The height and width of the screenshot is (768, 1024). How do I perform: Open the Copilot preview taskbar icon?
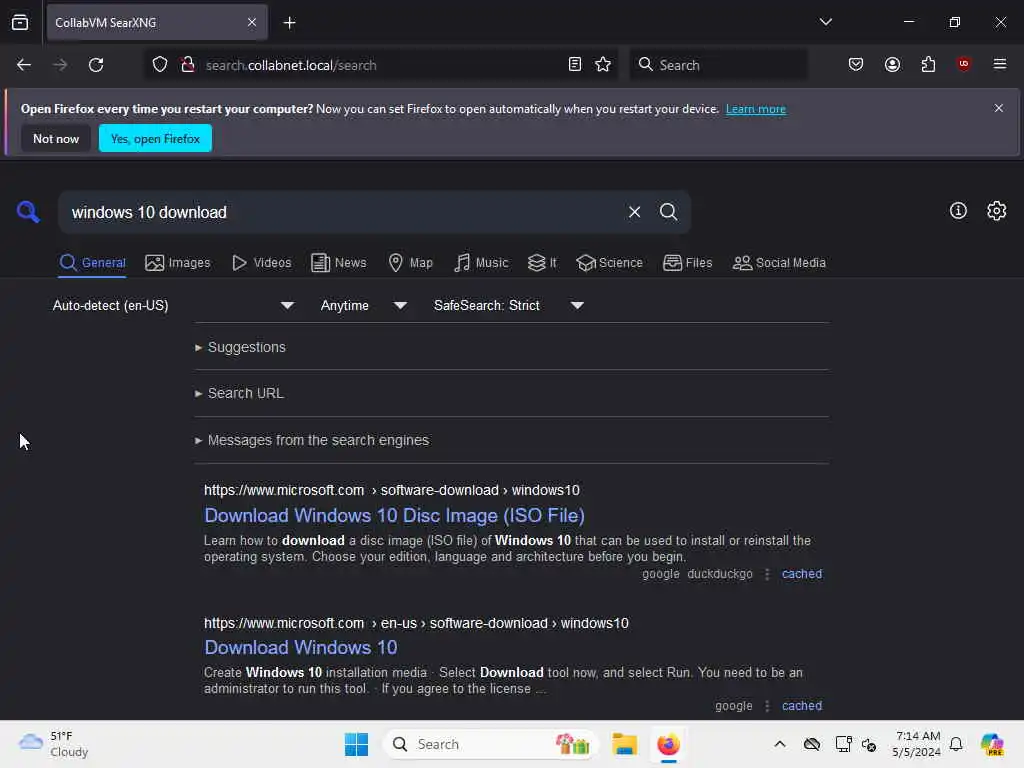pos(991,744)
